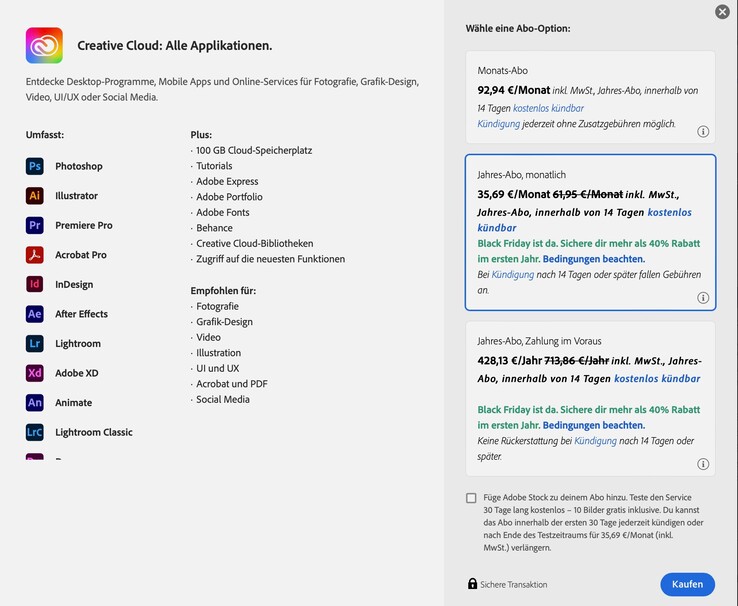This screenshot has width=738, height=606.
Task: Click the Acrobat Pro app icon
Action: point(35,255)
